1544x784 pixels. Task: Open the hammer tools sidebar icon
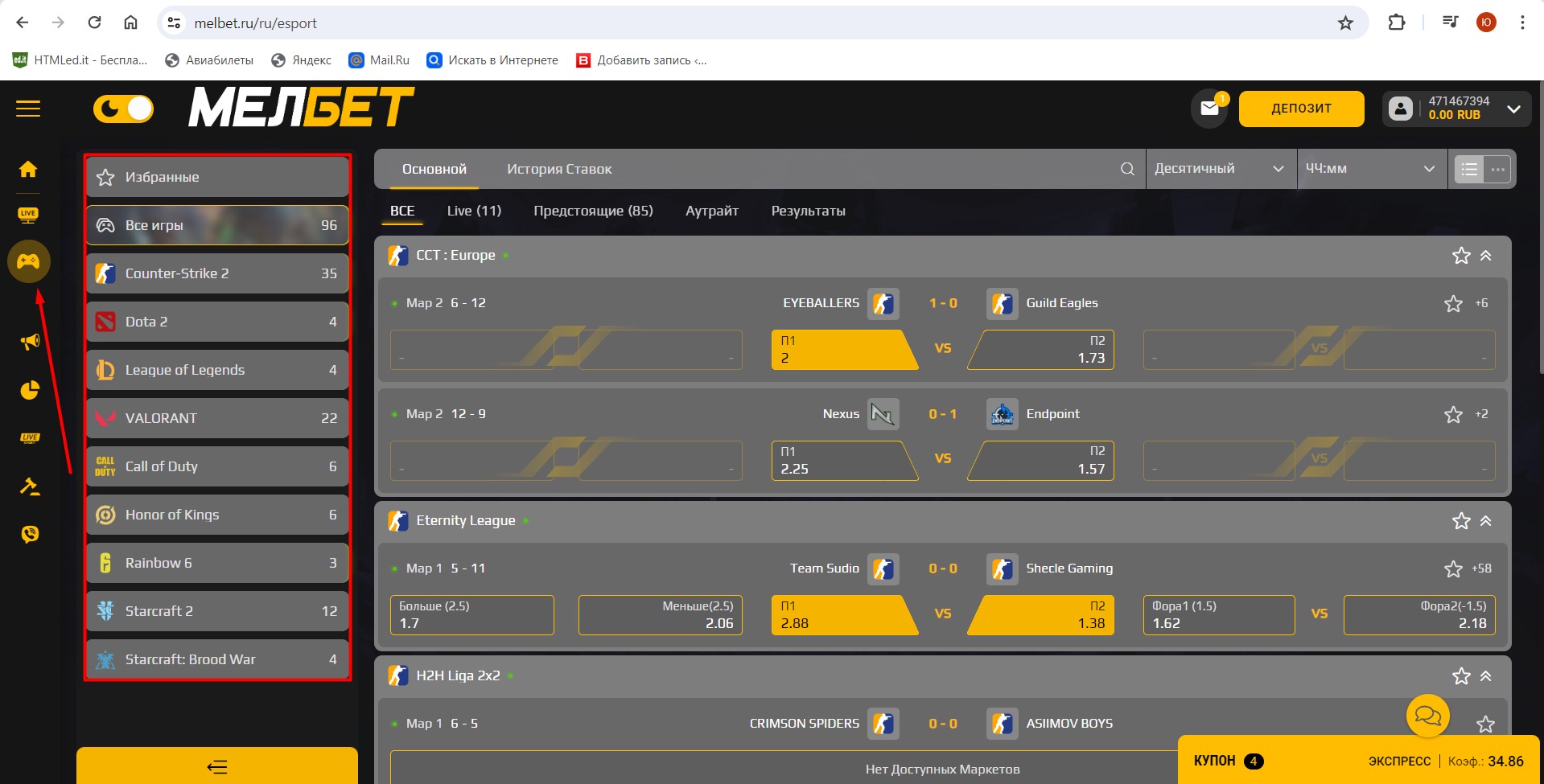(30, 486)
